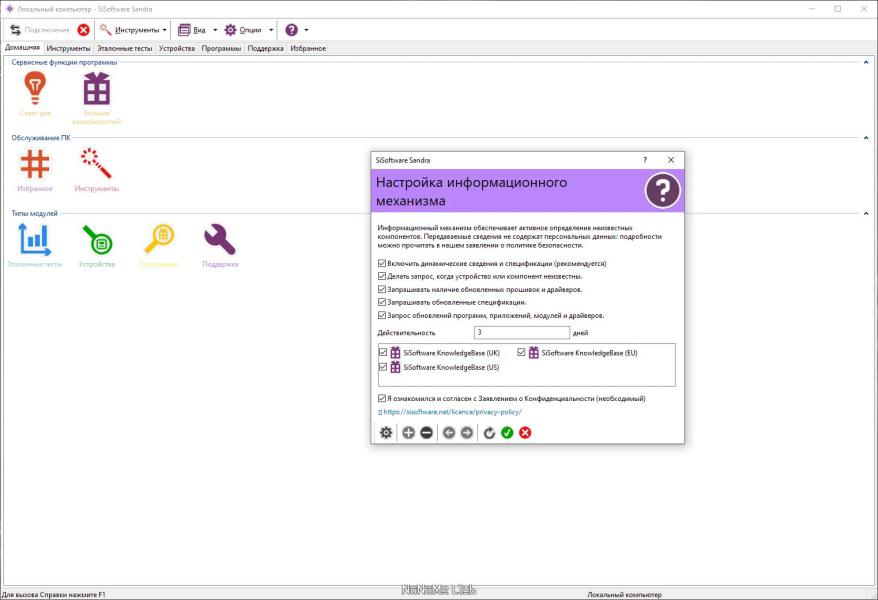
Task: Click the minus remove icon in the dialog
Action: [426, 433]
